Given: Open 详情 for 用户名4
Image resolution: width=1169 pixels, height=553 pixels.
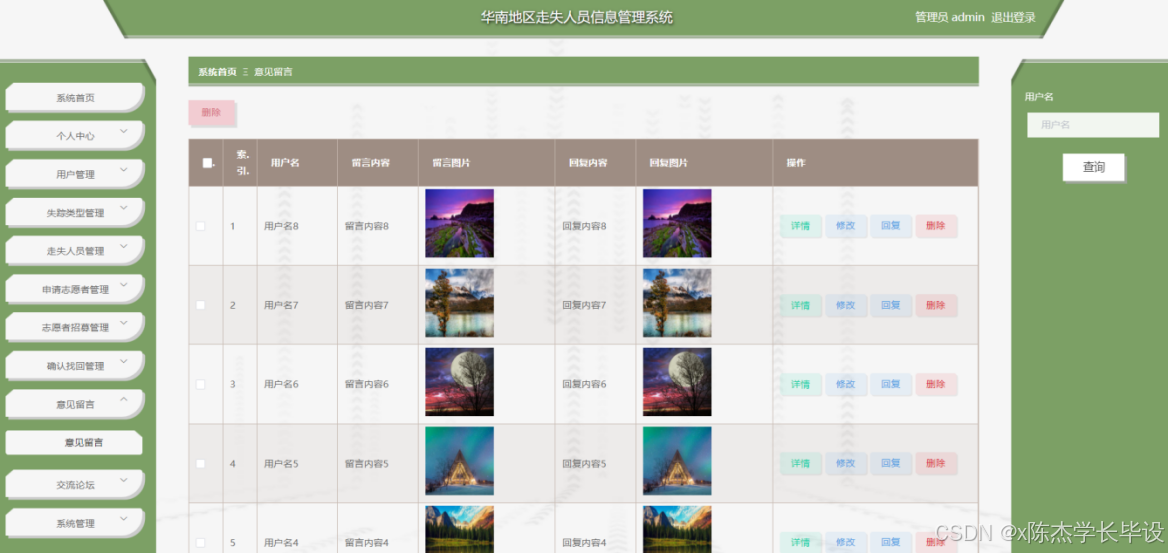Looking at the screenshot, I should tap(801, 543).
